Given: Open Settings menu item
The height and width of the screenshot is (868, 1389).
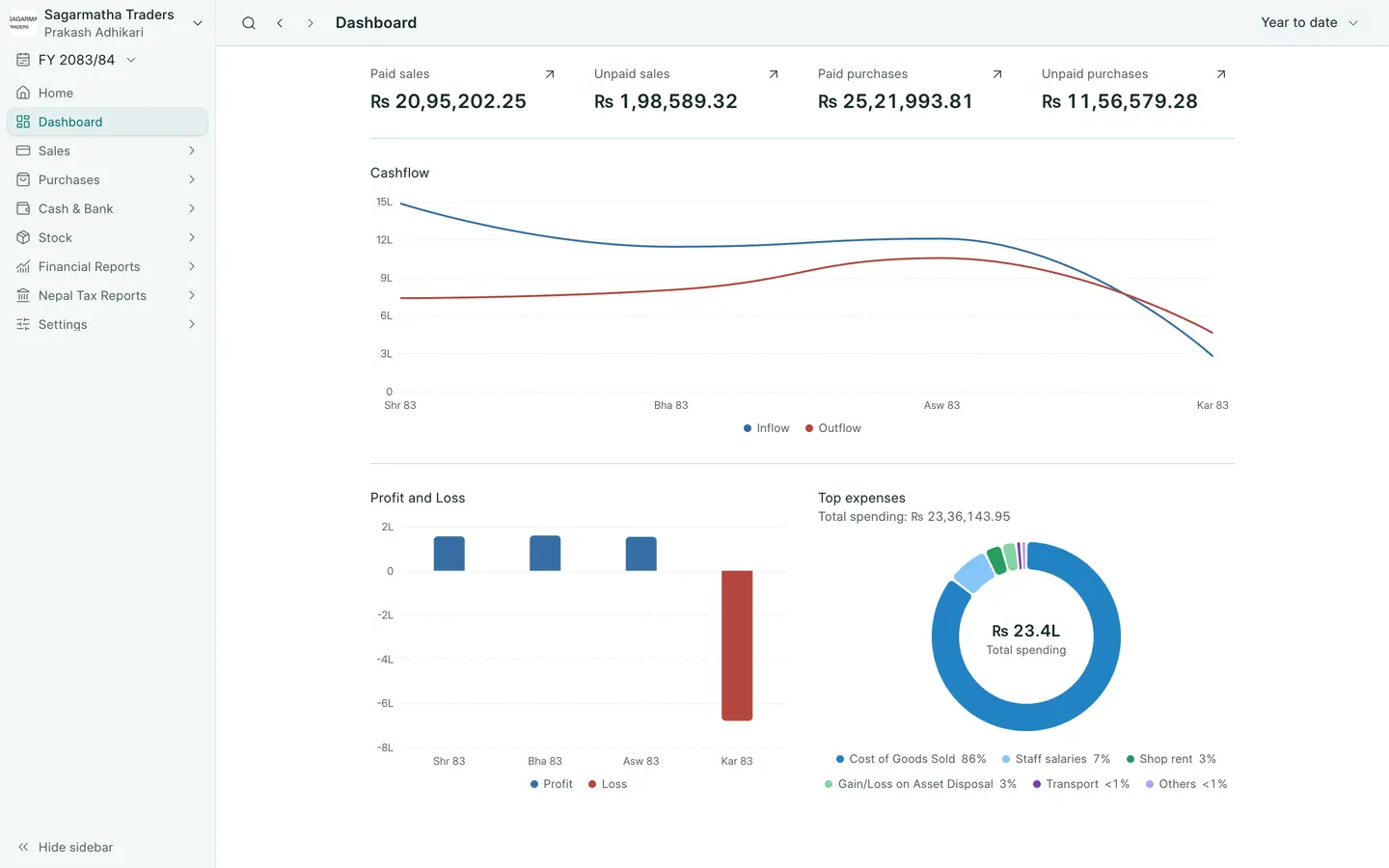Looking at the screenshot, I should [107, 324].
